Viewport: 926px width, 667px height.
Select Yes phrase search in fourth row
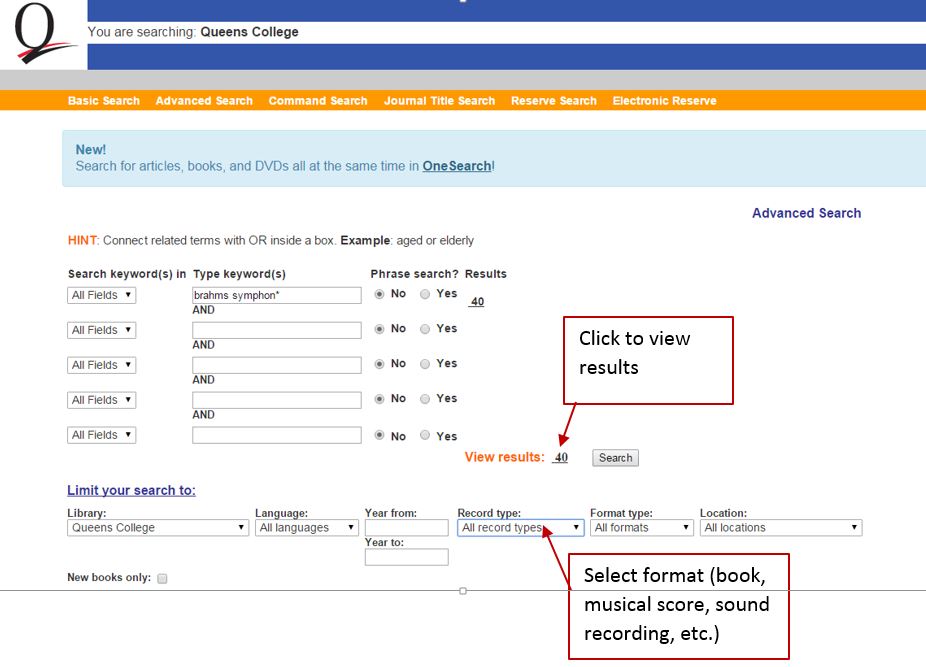click(425, 399)
